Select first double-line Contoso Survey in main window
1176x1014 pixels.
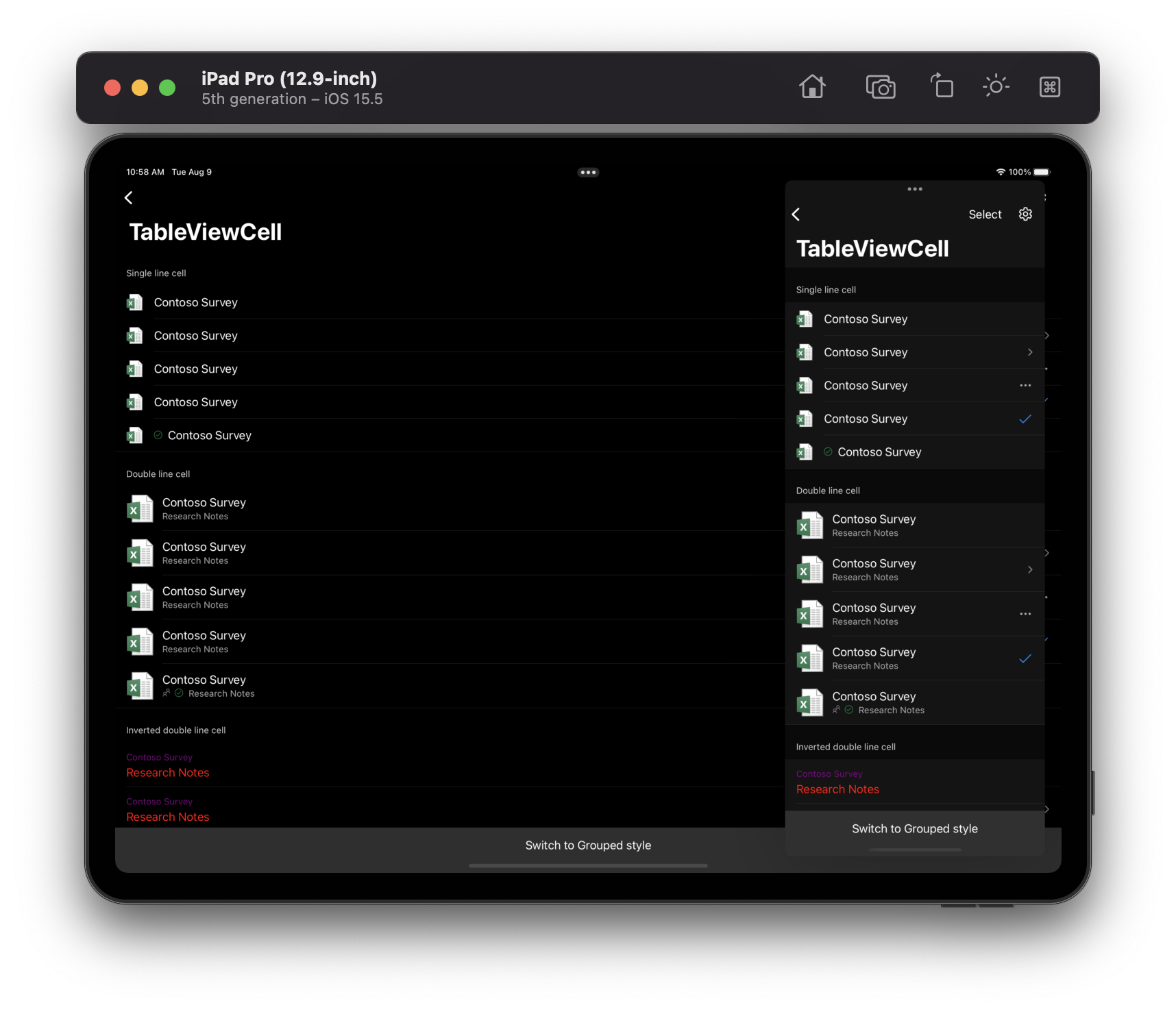(x=450, y=509)
